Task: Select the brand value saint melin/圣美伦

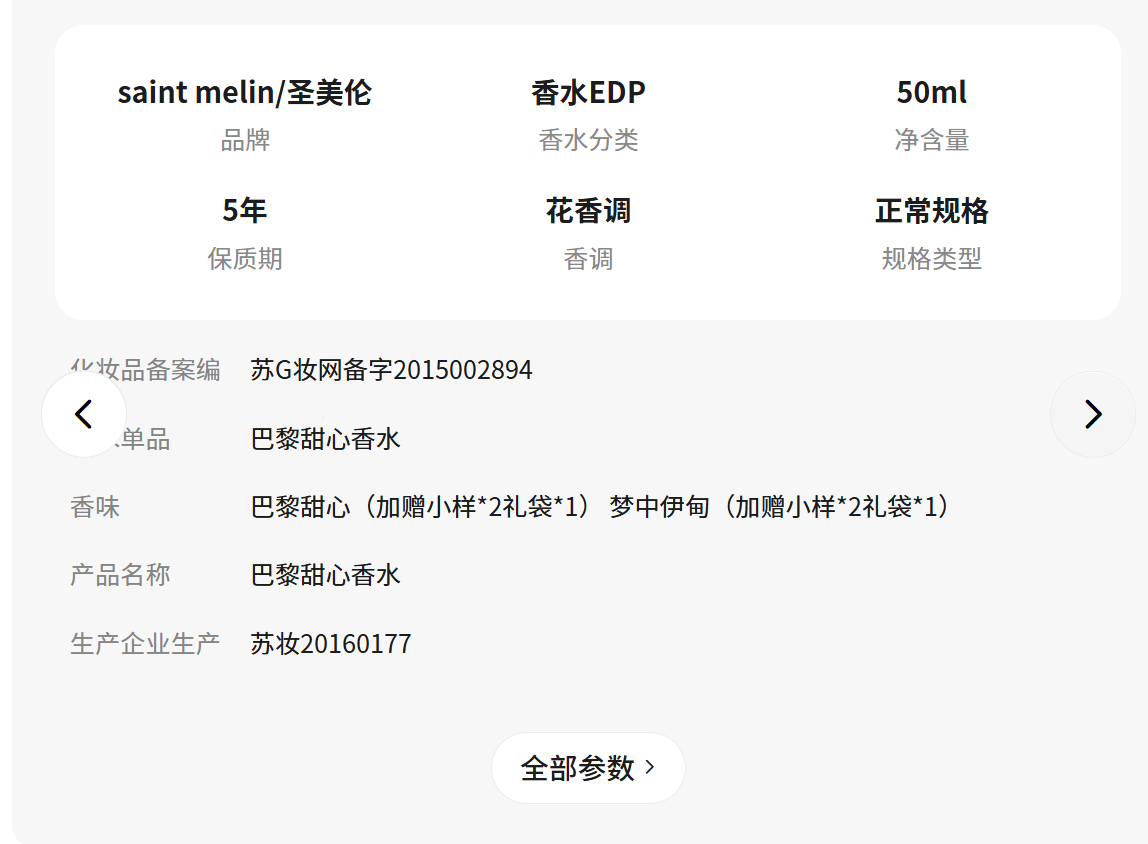Action: tap(245, 93)
